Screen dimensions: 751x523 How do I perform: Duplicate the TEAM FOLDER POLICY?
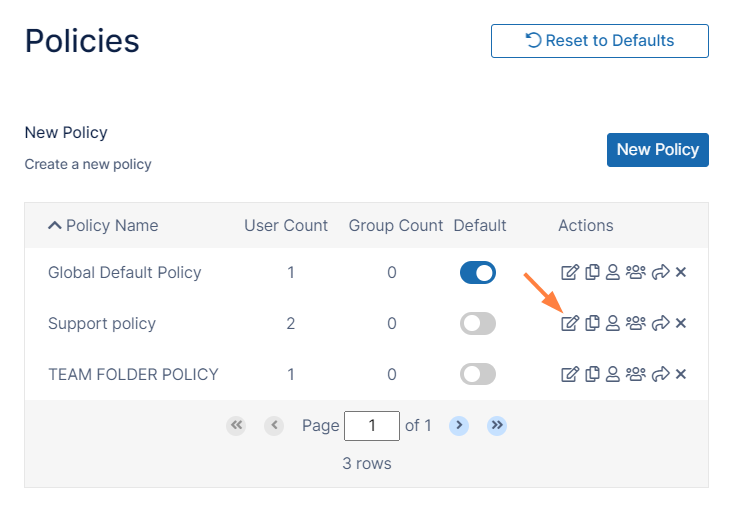coord(592,374)
